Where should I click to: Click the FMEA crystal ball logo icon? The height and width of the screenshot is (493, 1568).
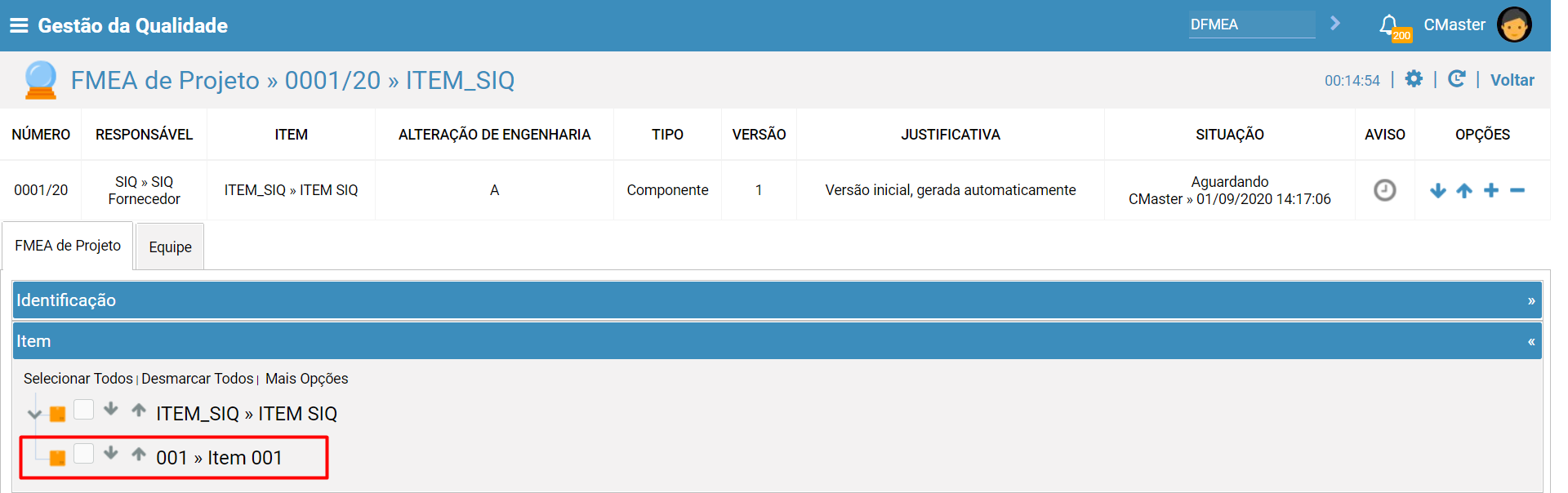coord(40,80)
